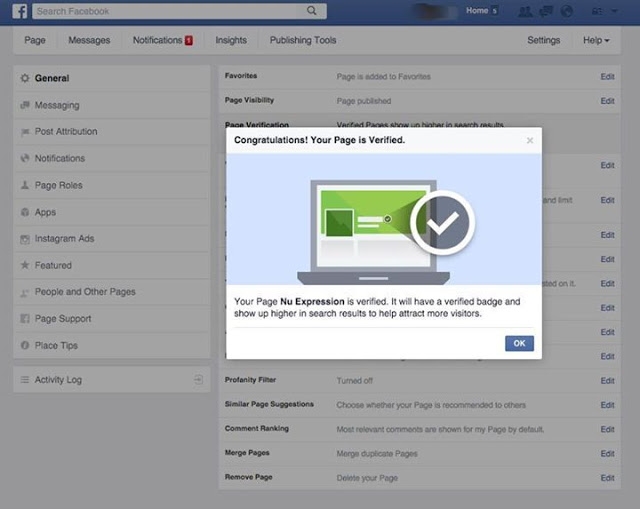Open the globe notifications icon
This screenshot has width=640, height=509.
[x=567, y=11]
